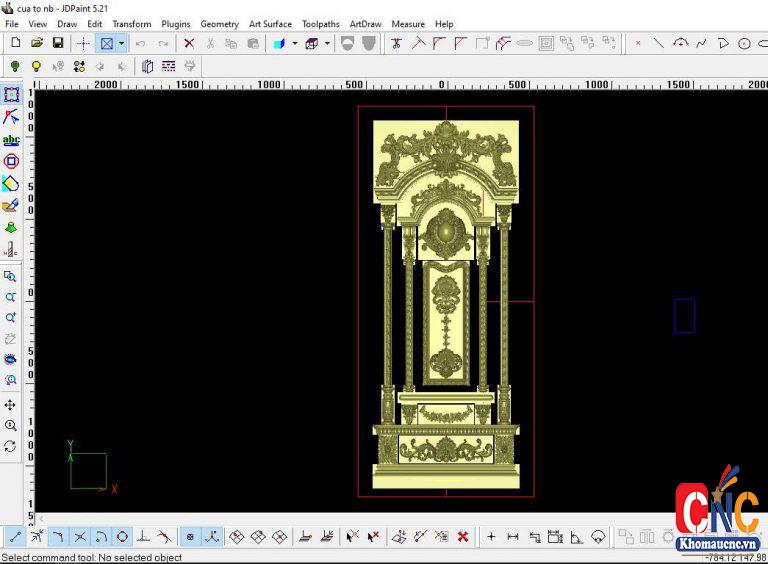Viewport: 768px width, 564px height.
Task: Toggle the endpoint snap button
Action: (x=15, y=537)
